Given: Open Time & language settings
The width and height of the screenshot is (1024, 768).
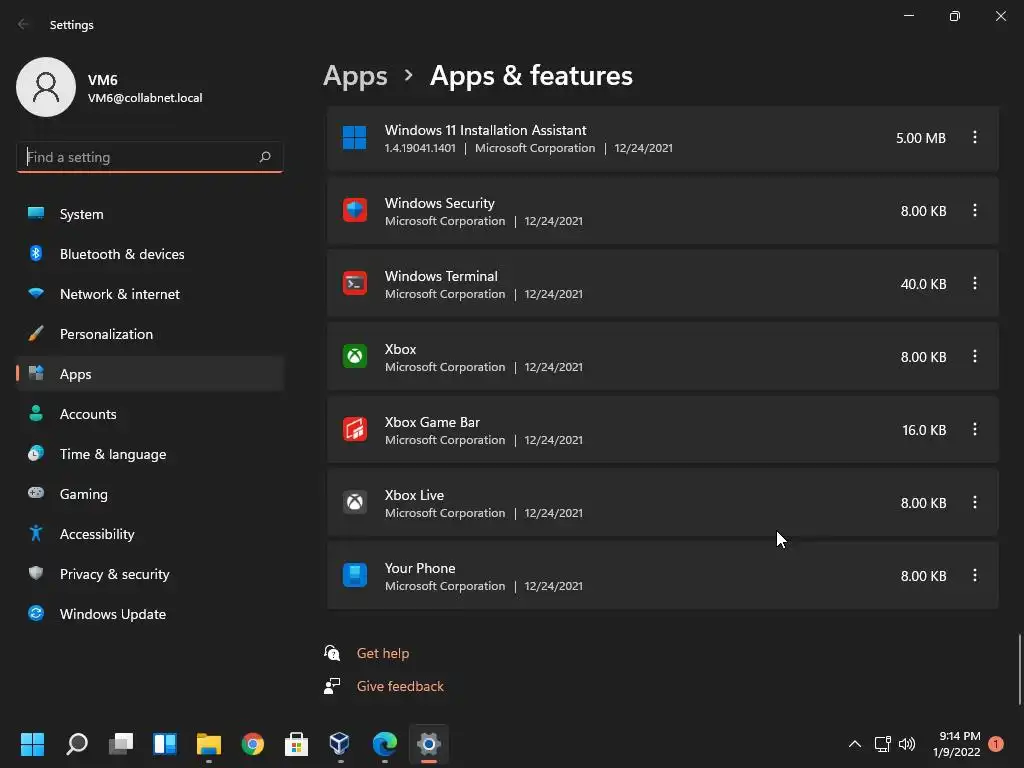Looking at the screenshot, I should coord(150,454).
